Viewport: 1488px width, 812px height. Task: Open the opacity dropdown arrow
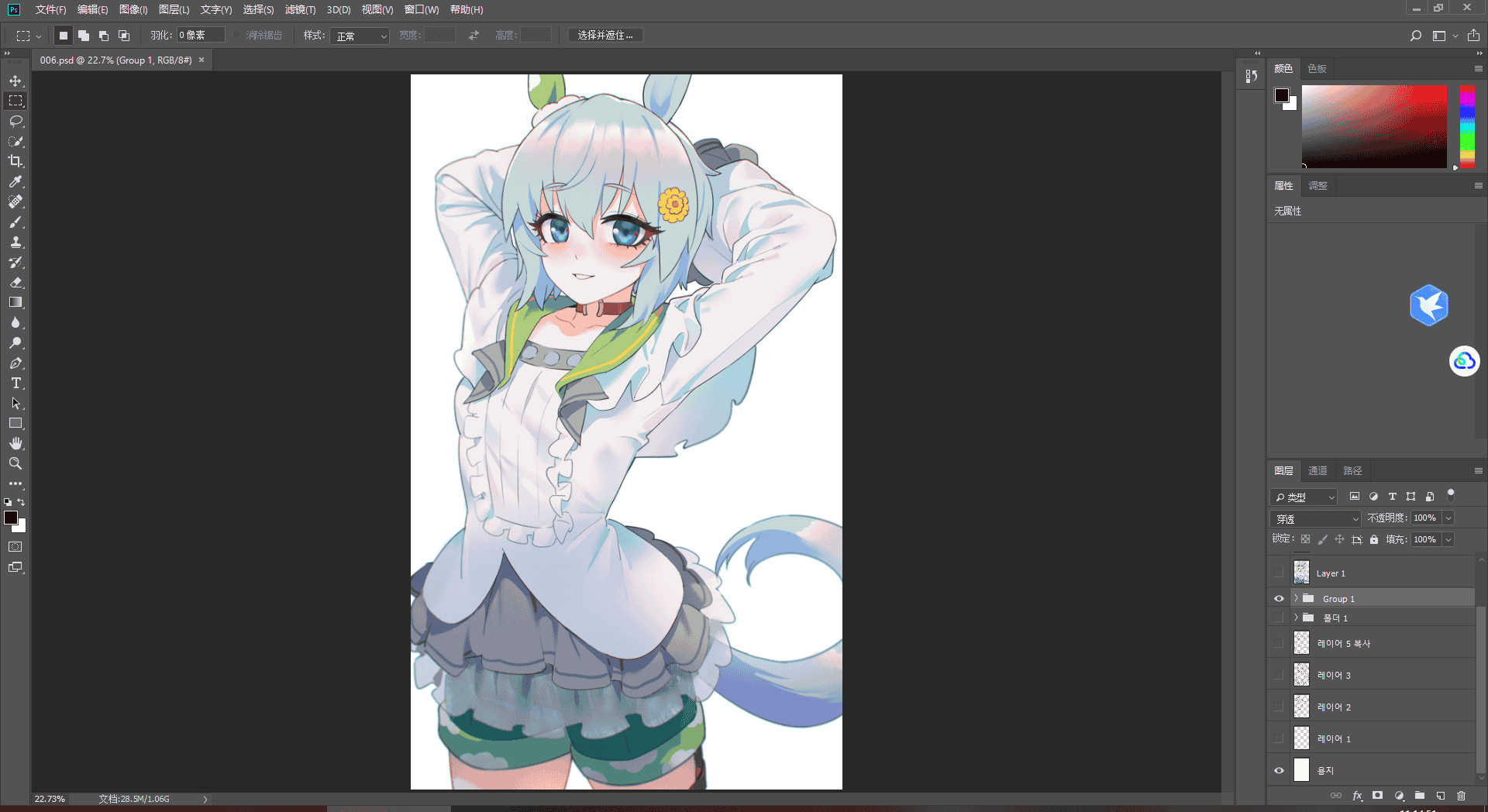1448,518
